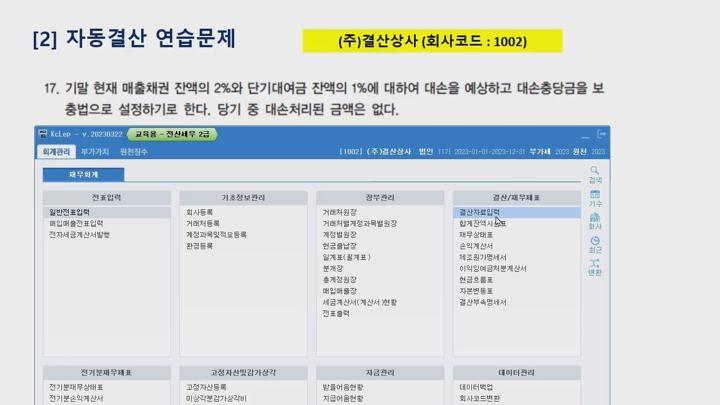
Task: Open 일반전표입력 menu item
Action: 69,212
